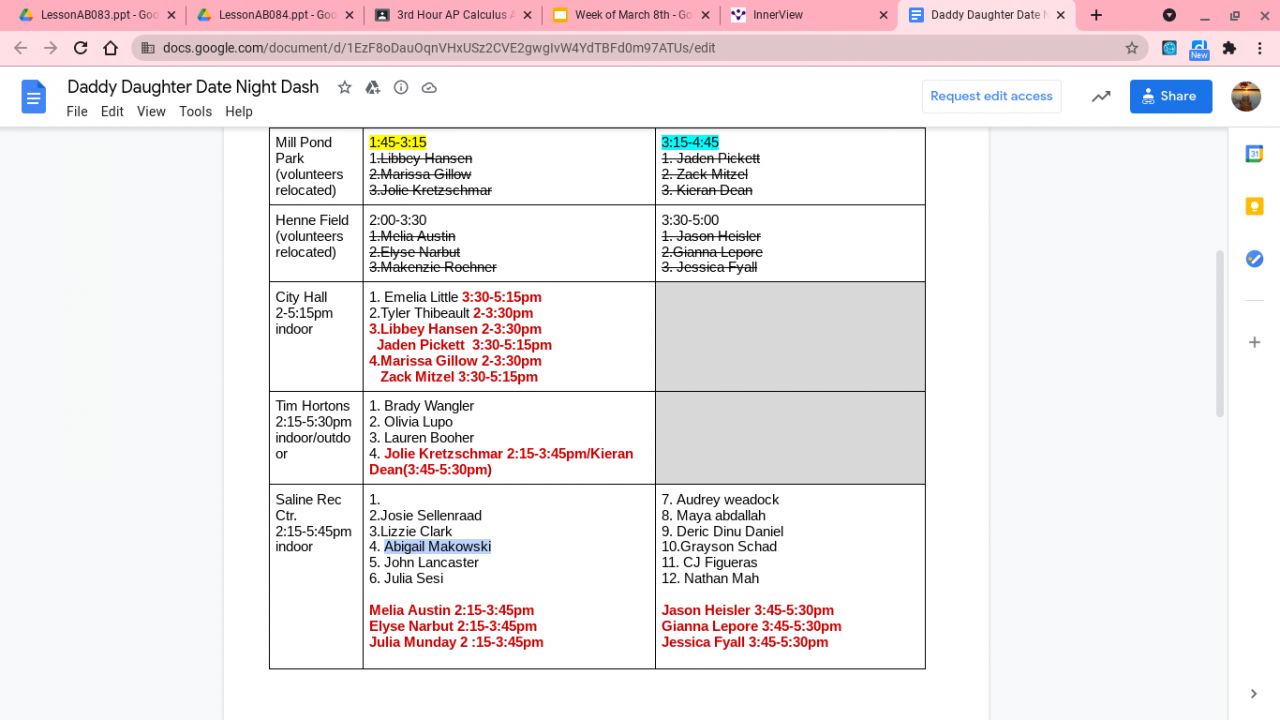
Task: Click the blue extension icon labeled New
Action: coord(1199,49)
